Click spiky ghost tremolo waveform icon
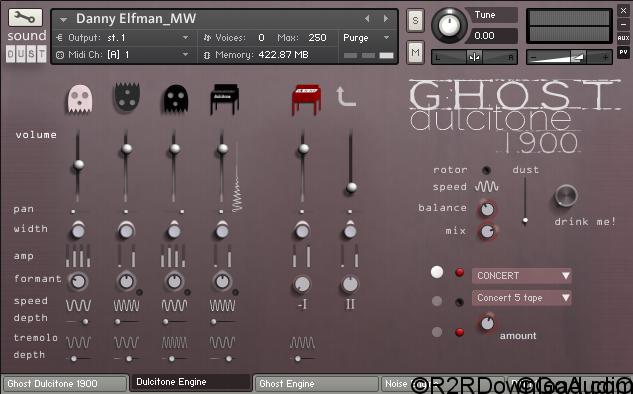This screenshot has height=394, width=633. [126, 342]
